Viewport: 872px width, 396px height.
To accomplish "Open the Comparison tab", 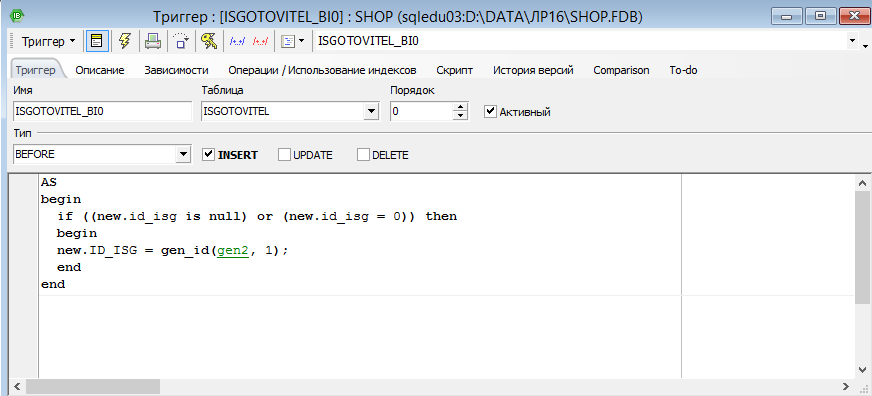I will point(621,70).
